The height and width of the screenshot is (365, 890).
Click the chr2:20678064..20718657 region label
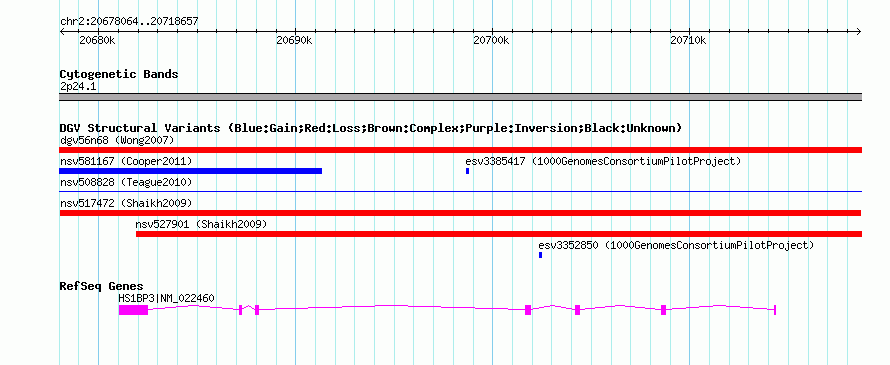click(129, 22)
